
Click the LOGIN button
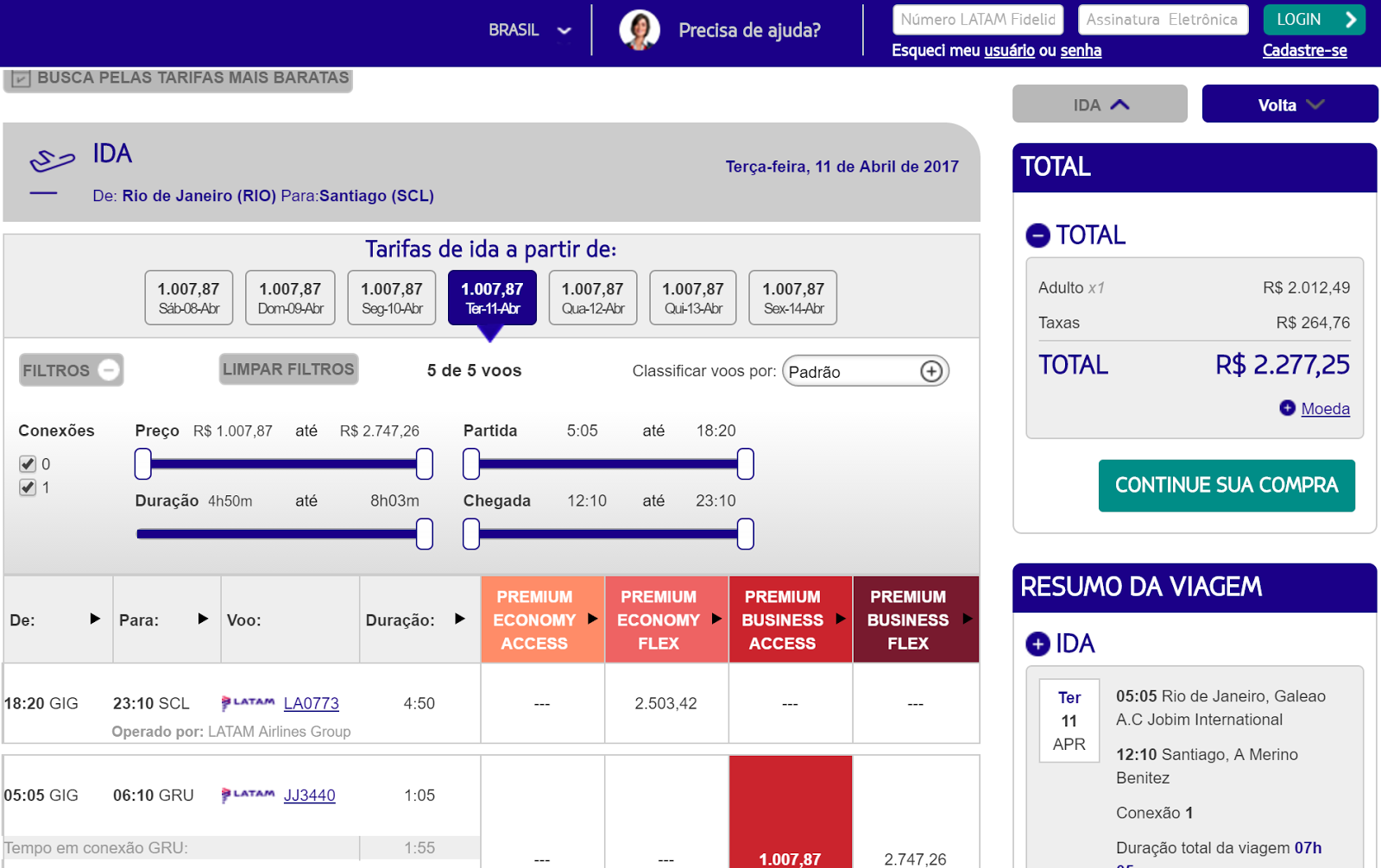click(x=1314, y=20)
